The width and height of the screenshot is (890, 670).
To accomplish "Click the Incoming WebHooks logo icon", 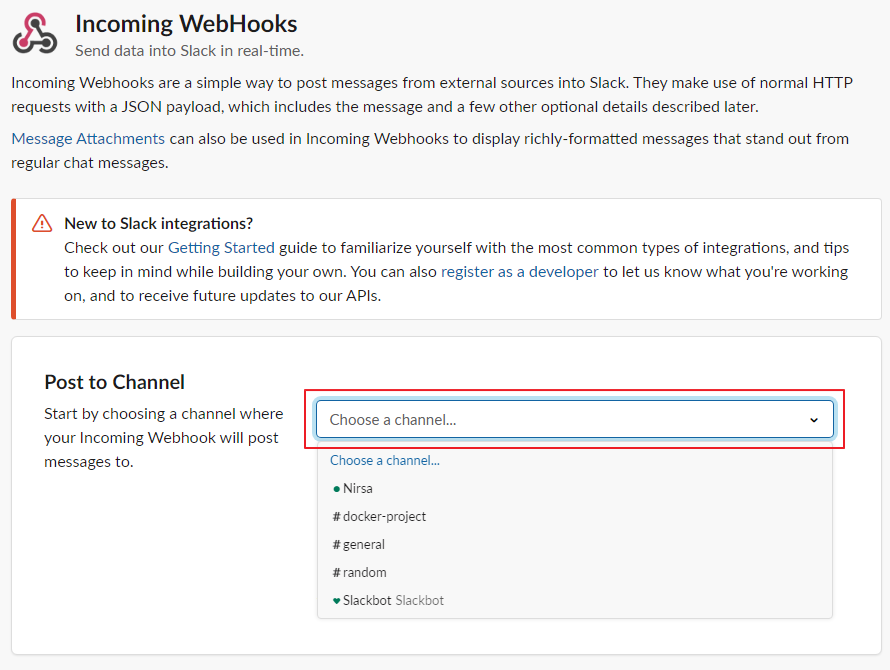I will click(x=35, y=34).
